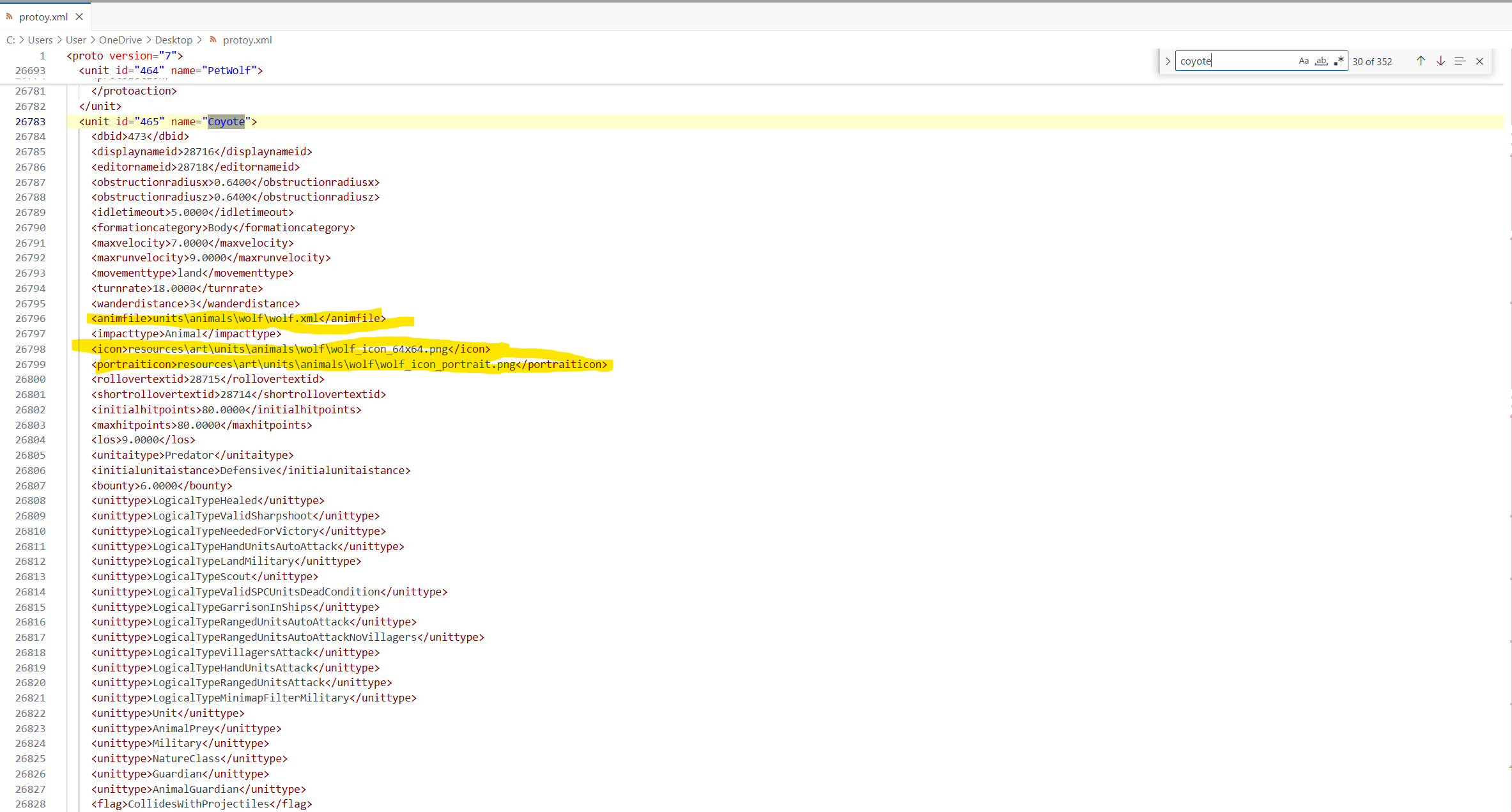
Task: Close the find widget
Action: coord(1479,61)
